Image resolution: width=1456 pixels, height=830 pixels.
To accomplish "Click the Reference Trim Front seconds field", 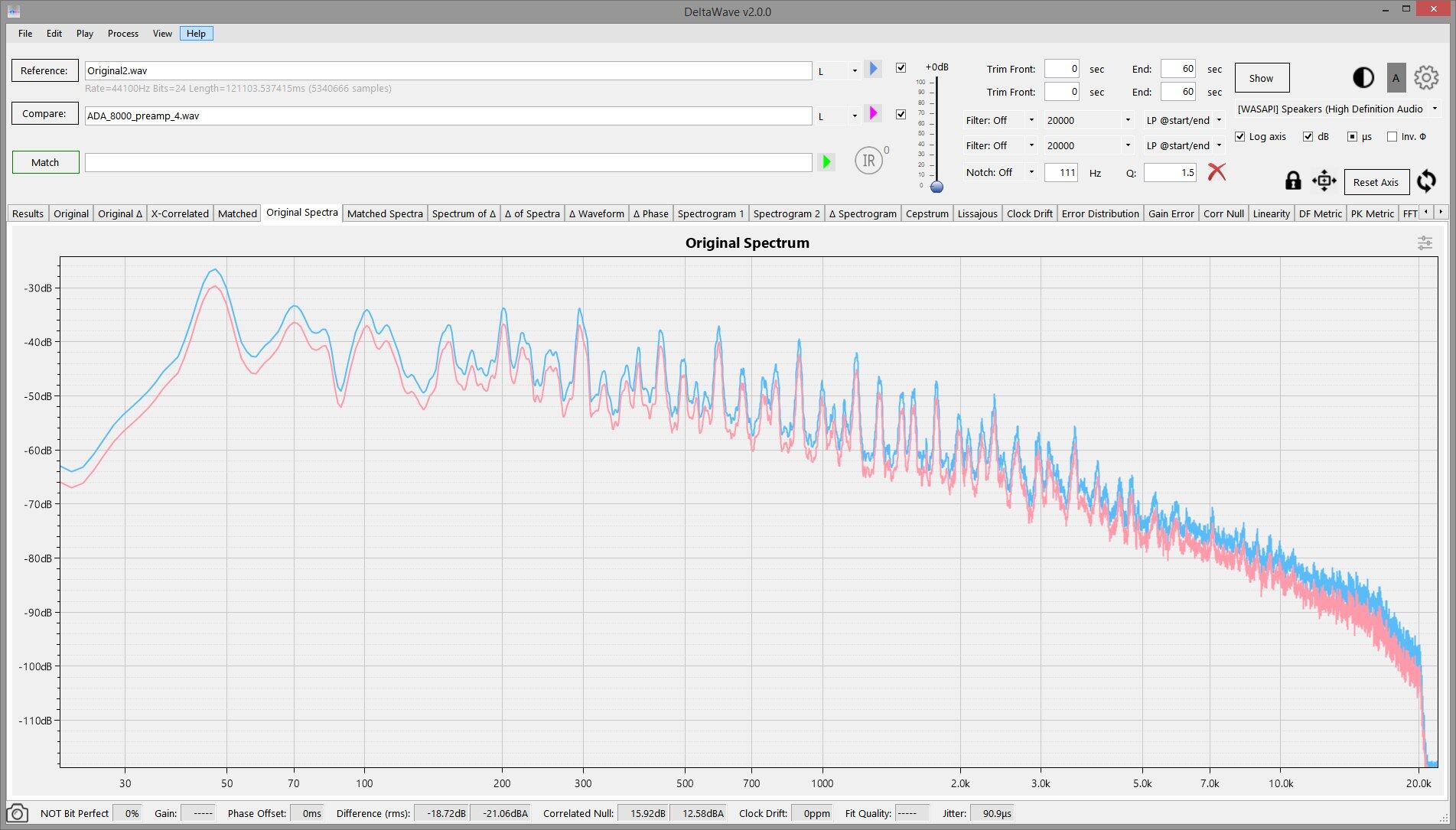I will click(1061, 69).
